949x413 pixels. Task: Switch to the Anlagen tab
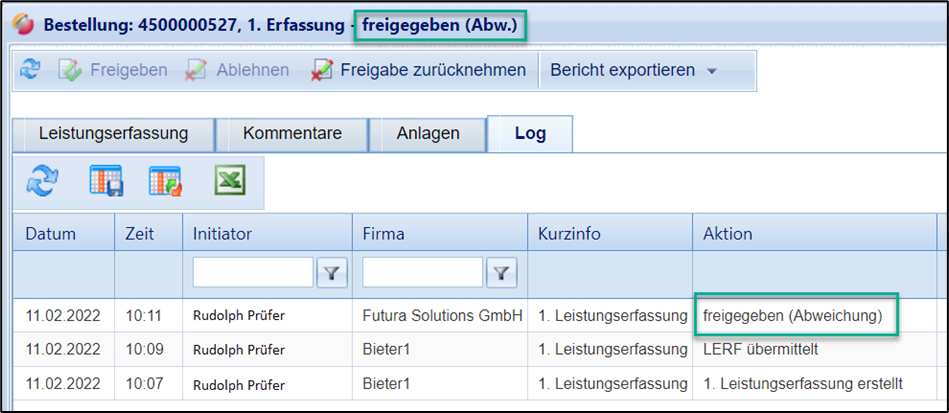(427, 133)
